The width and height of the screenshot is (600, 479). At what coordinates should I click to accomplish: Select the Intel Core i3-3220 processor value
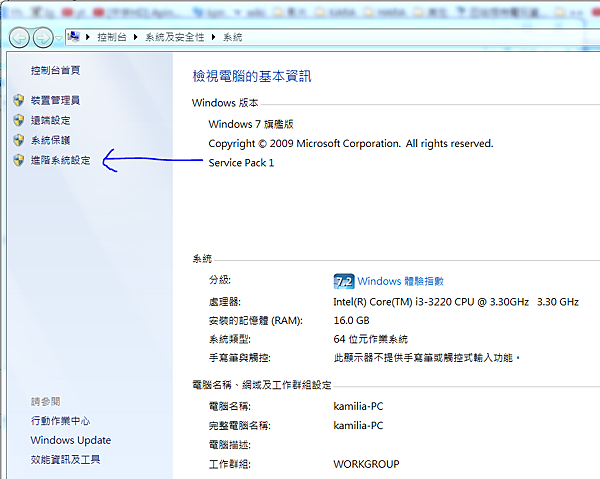click(456, 302)
